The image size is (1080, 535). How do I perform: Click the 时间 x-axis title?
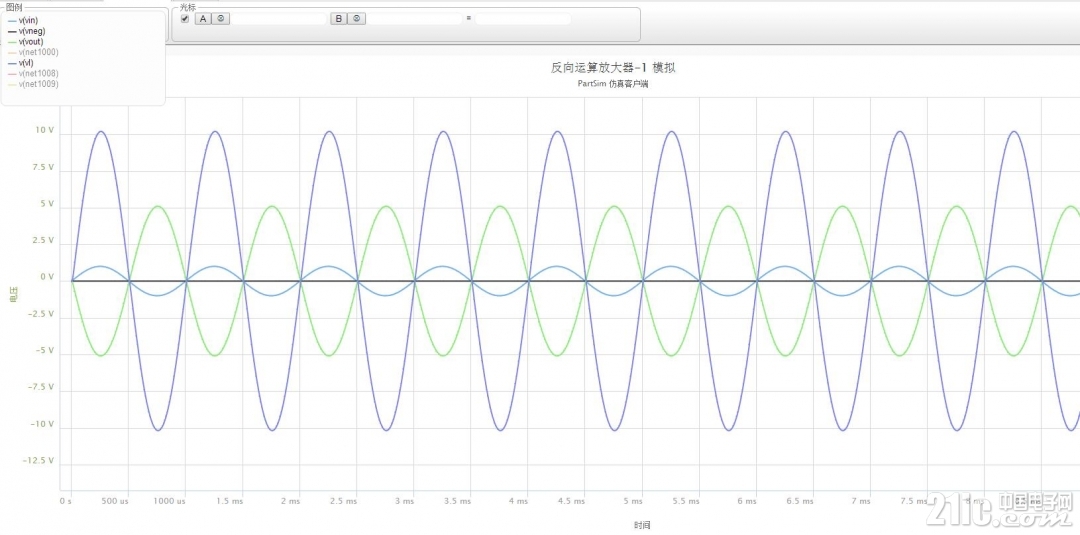click(642, 525)
